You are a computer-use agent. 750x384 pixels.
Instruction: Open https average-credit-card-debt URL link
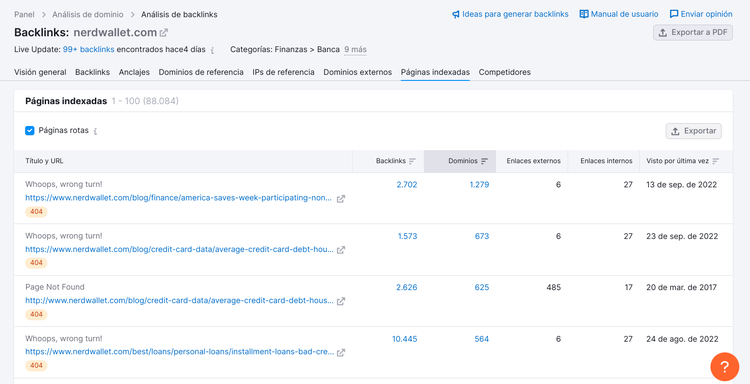(x=179, y=250)
